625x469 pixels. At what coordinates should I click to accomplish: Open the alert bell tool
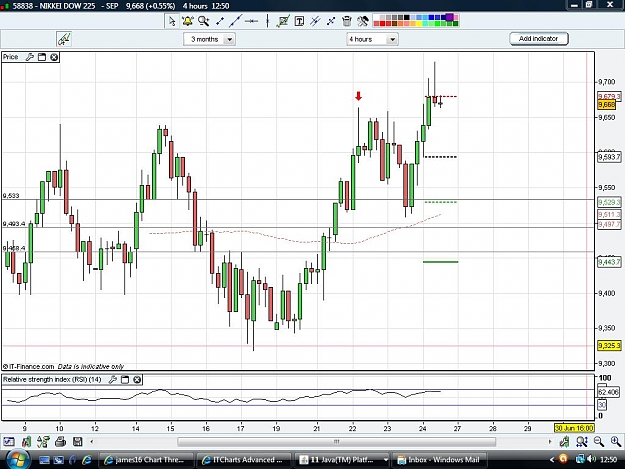[x=187, y=21]
